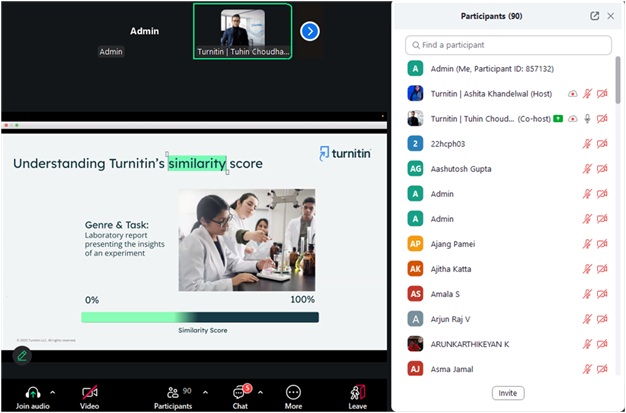Start video with the Video camera icon
This screenshot has height=413, width=626.
[x=90, y=393]
